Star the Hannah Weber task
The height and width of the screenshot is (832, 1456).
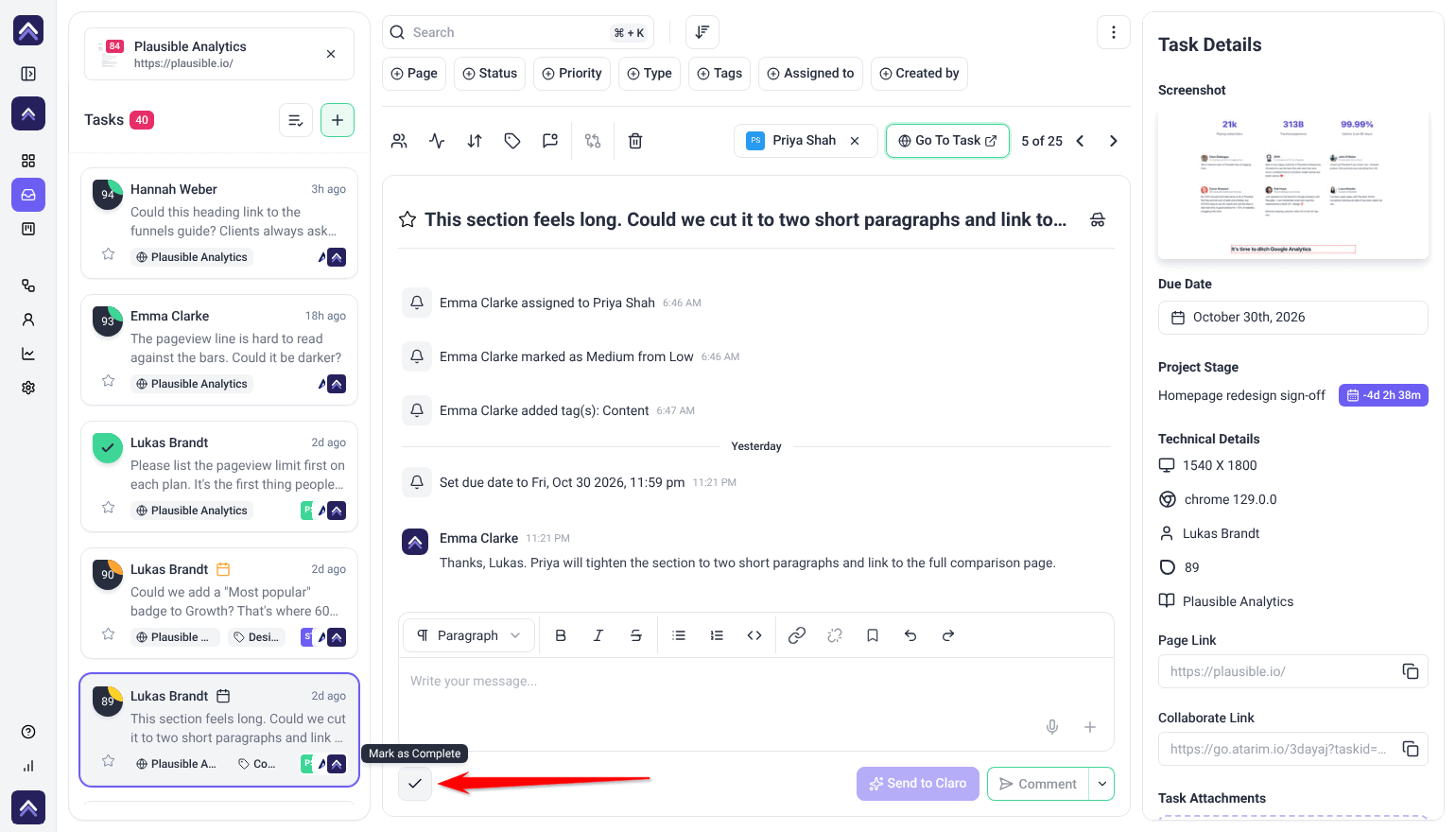click(x=109, y=254)
